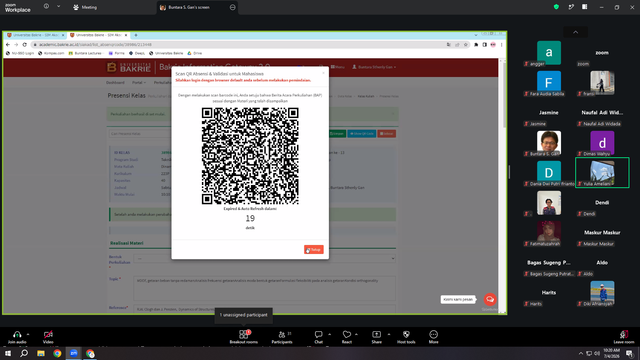
Task: Click the Dendi participant name
Action: [x=602, y=202]
